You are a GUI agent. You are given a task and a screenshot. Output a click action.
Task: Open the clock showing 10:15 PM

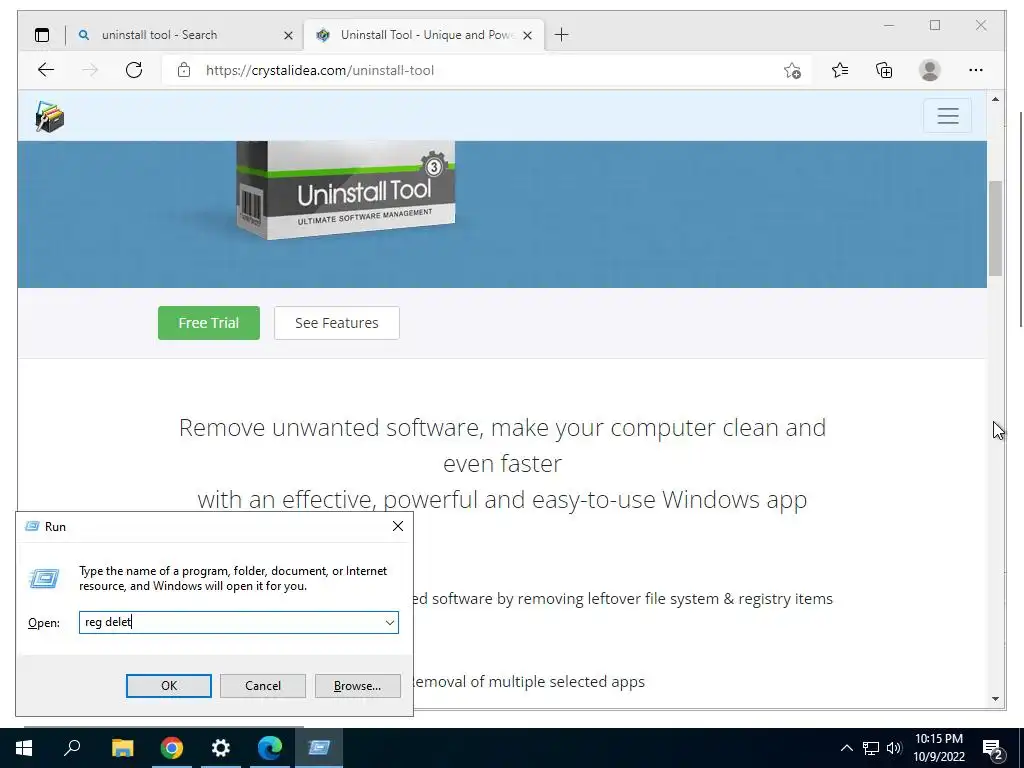click(x=938, y=748)
